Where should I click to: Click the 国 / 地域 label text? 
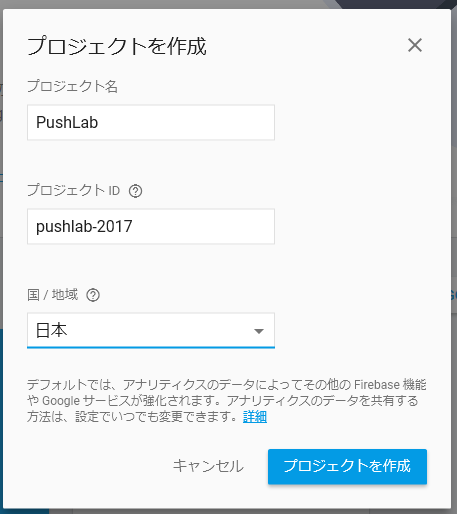point(53,295)
